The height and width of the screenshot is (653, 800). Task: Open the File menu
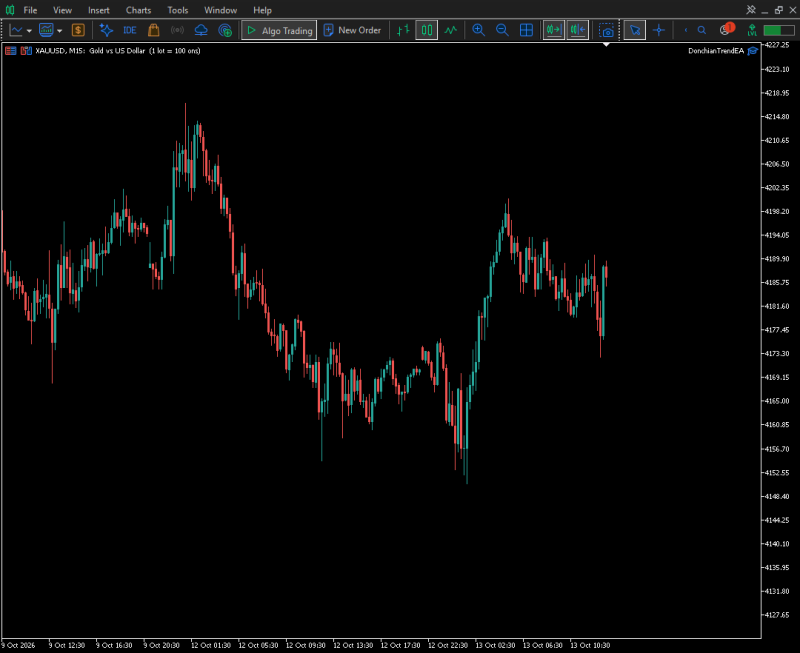pos(30,10)
